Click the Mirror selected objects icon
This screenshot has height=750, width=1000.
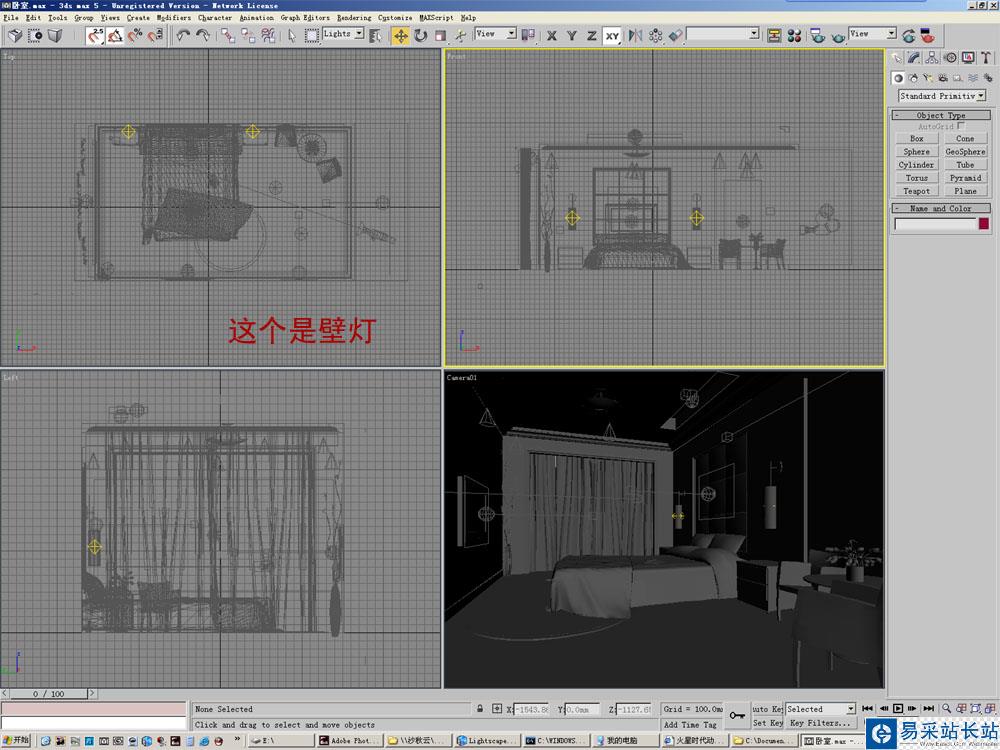[x=635, y=36]
